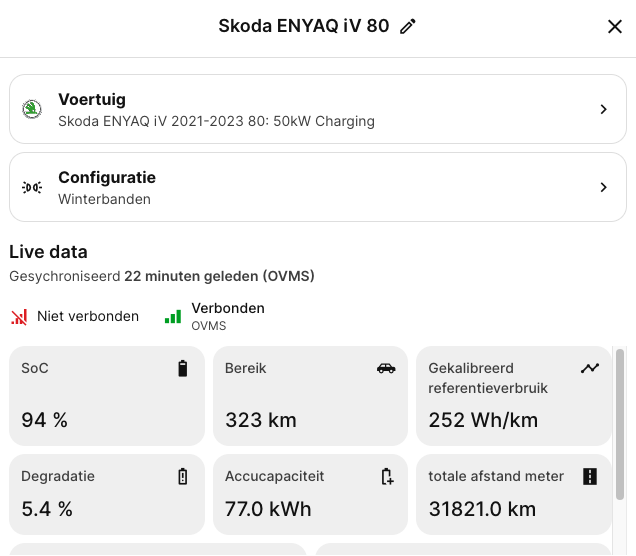636x556 pixels.
Task: Click the battery icon in SoC card
Action: [x=183, y=368]
